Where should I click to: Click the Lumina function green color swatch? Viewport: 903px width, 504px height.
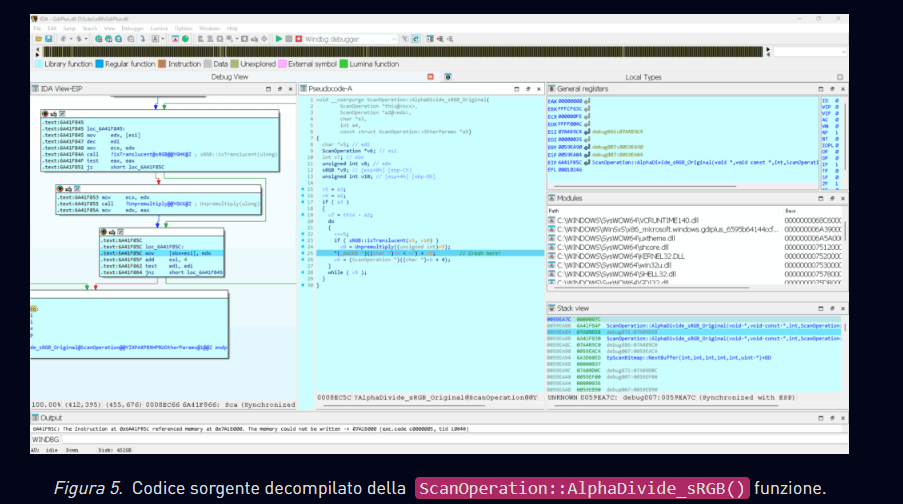344,64
